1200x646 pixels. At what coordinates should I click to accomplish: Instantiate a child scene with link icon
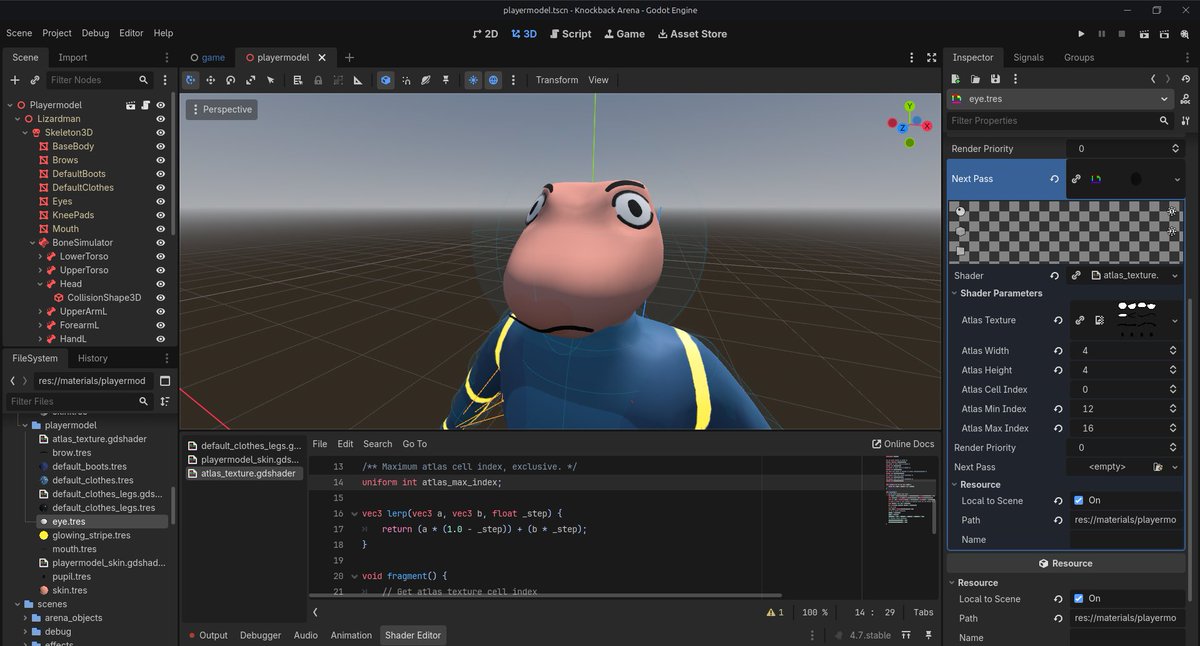tap(35, 80)
